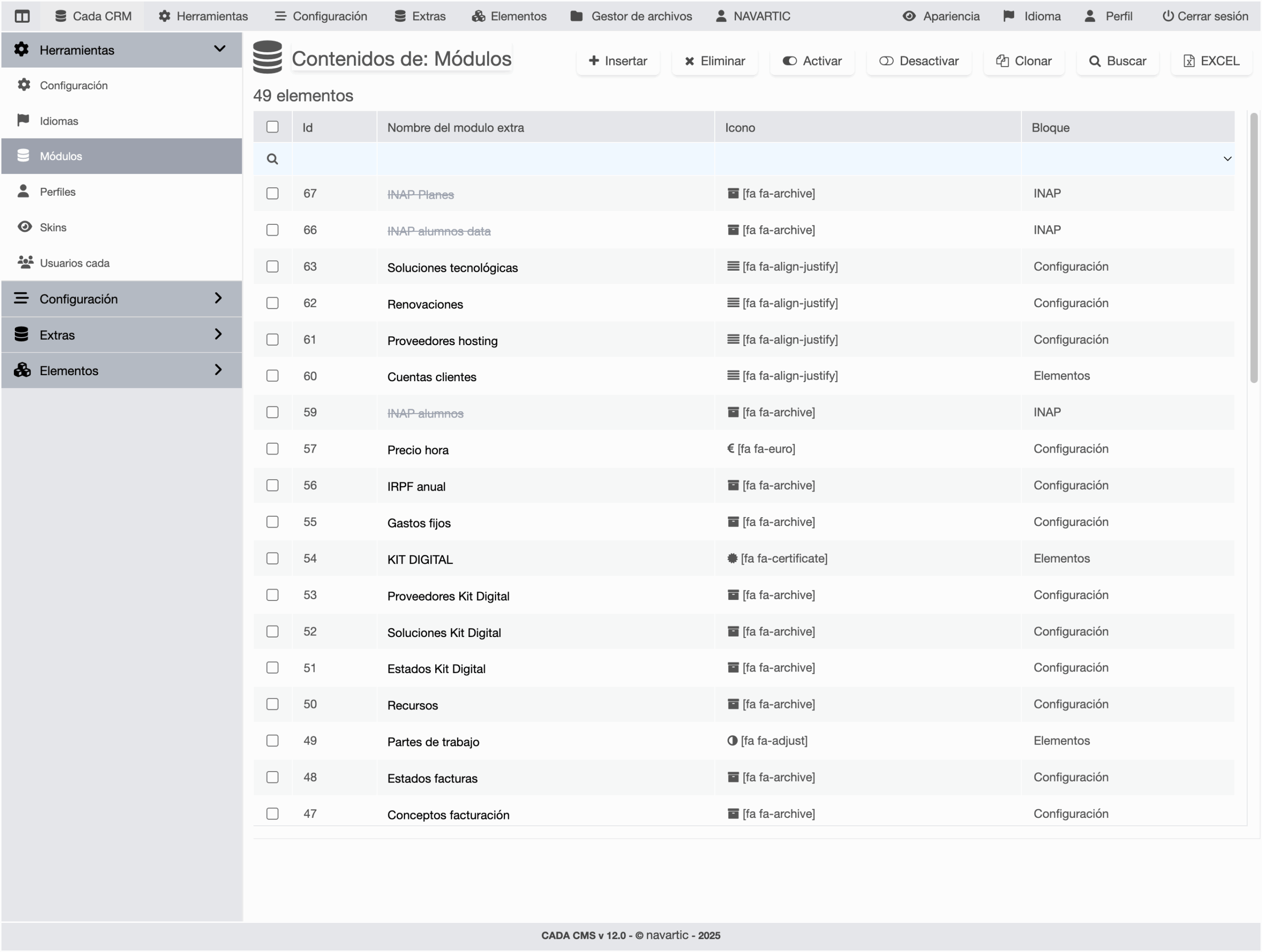The height and width of the screenshot is (952, 1262).
Task: Click the Usuarios cada group icon
Action: pyautogui.click(x=25, y=262)
